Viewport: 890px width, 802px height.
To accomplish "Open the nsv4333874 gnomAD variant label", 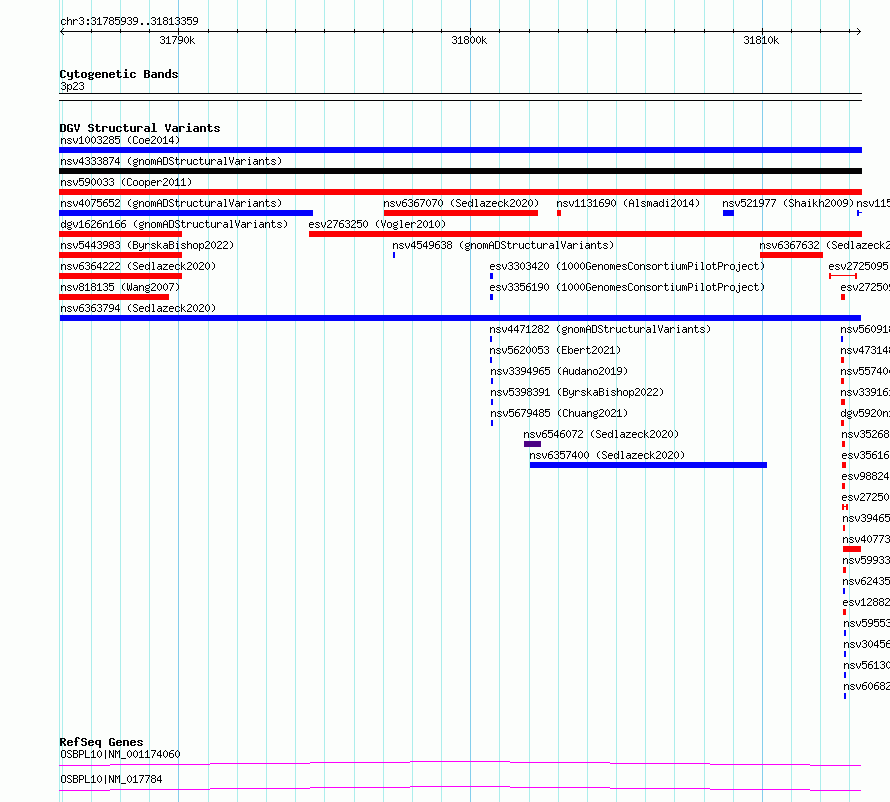I will coord(171,161).
